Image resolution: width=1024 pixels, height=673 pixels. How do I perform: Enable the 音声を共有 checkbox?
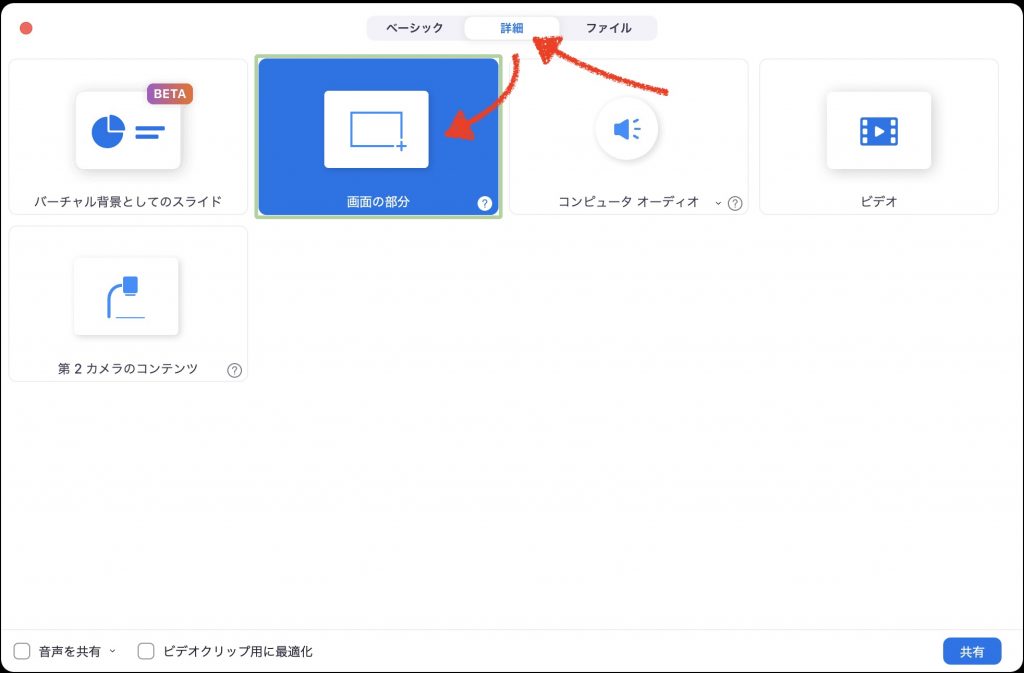[x=22, y=652]
